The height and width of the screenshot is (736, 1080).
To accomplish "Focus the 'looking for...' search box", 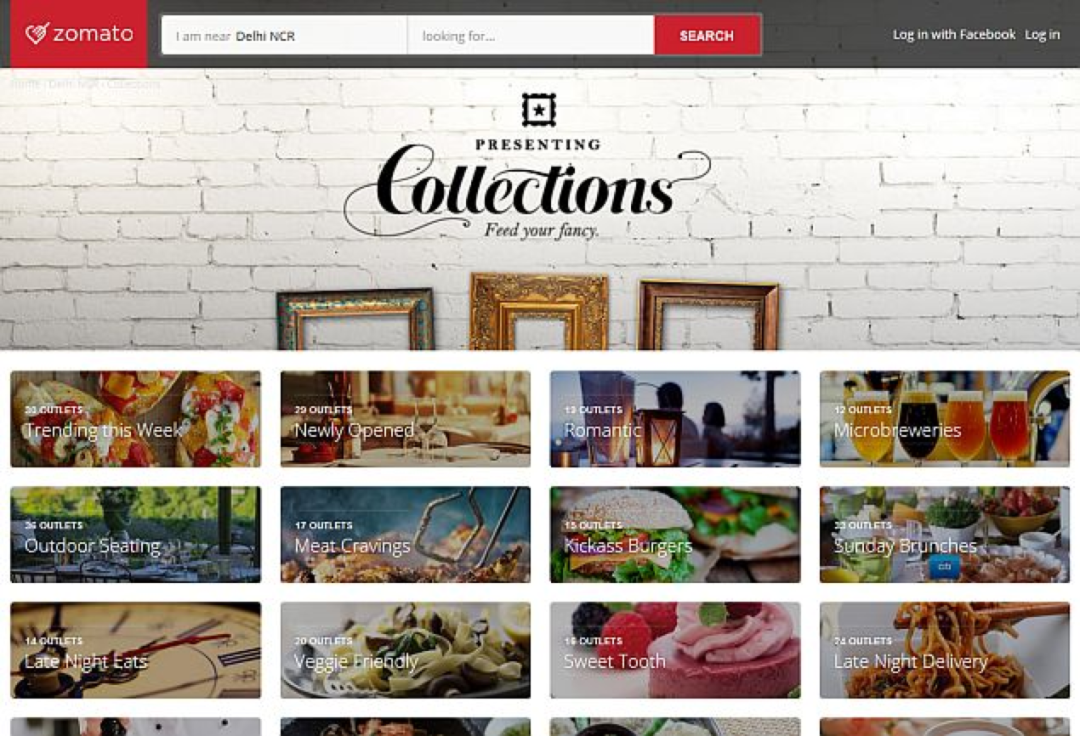I will 531,36.
